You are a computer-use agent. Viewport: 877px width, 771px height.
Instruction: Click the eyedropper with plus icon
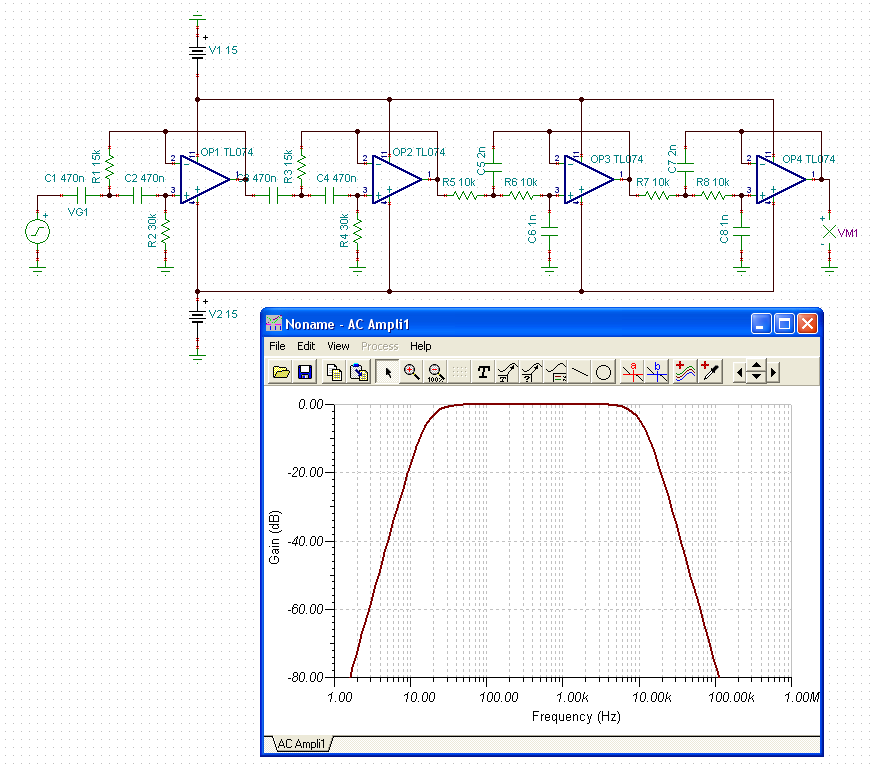click(x=710, y=372)
